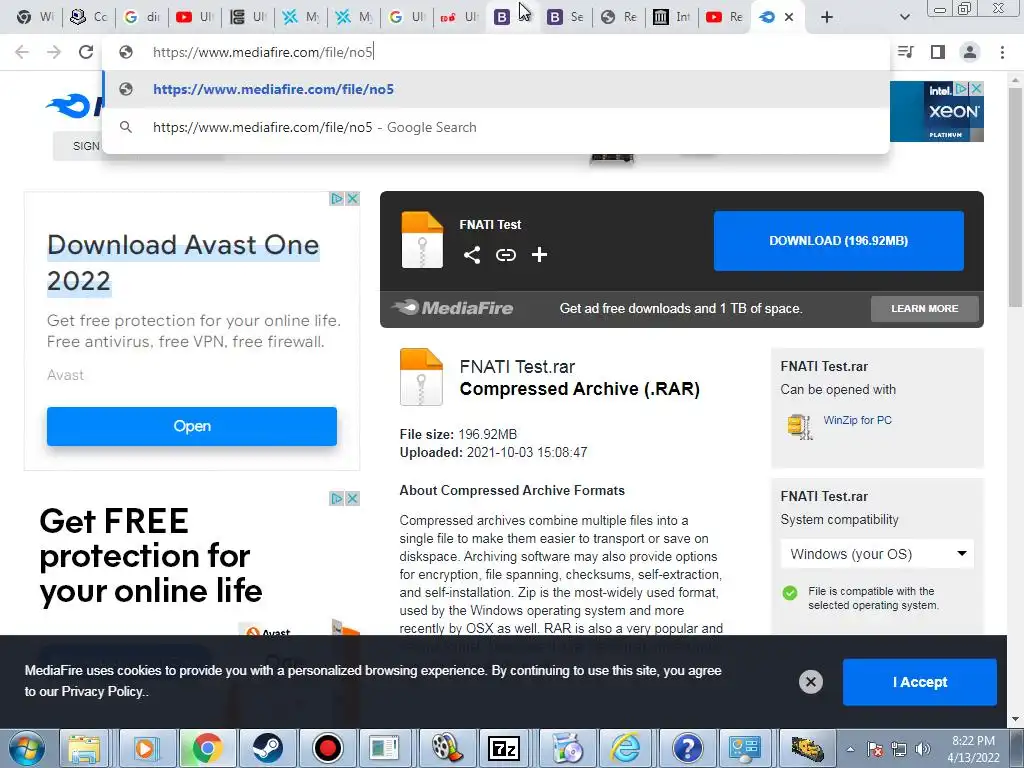Open Chrome three-dot menu
This screenshot has height=768, width=1024.
[x=1002, y=52]
